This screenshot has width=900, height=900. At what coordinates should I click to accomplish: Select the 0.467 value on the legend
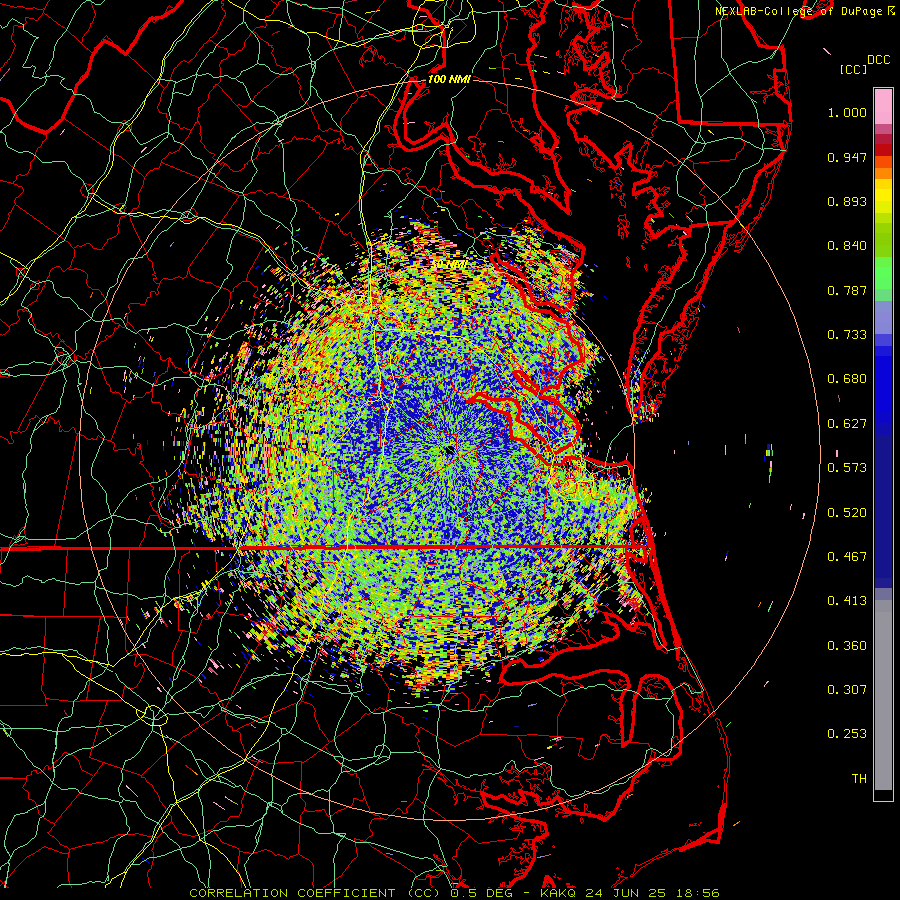[847, 557]
